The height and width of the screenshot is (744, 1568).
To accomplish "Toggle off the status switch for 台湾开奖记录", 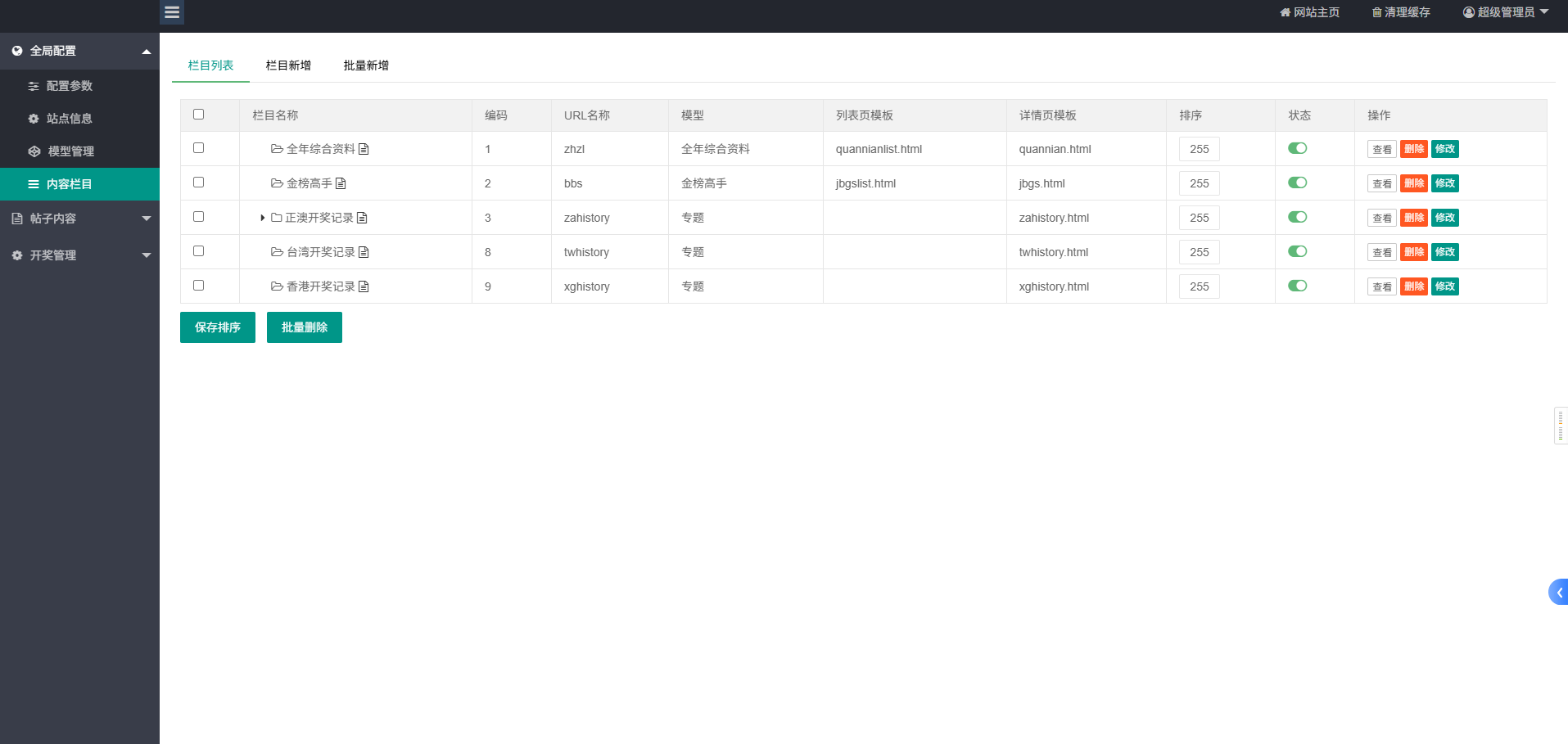I will click(x=1297, y=251).
